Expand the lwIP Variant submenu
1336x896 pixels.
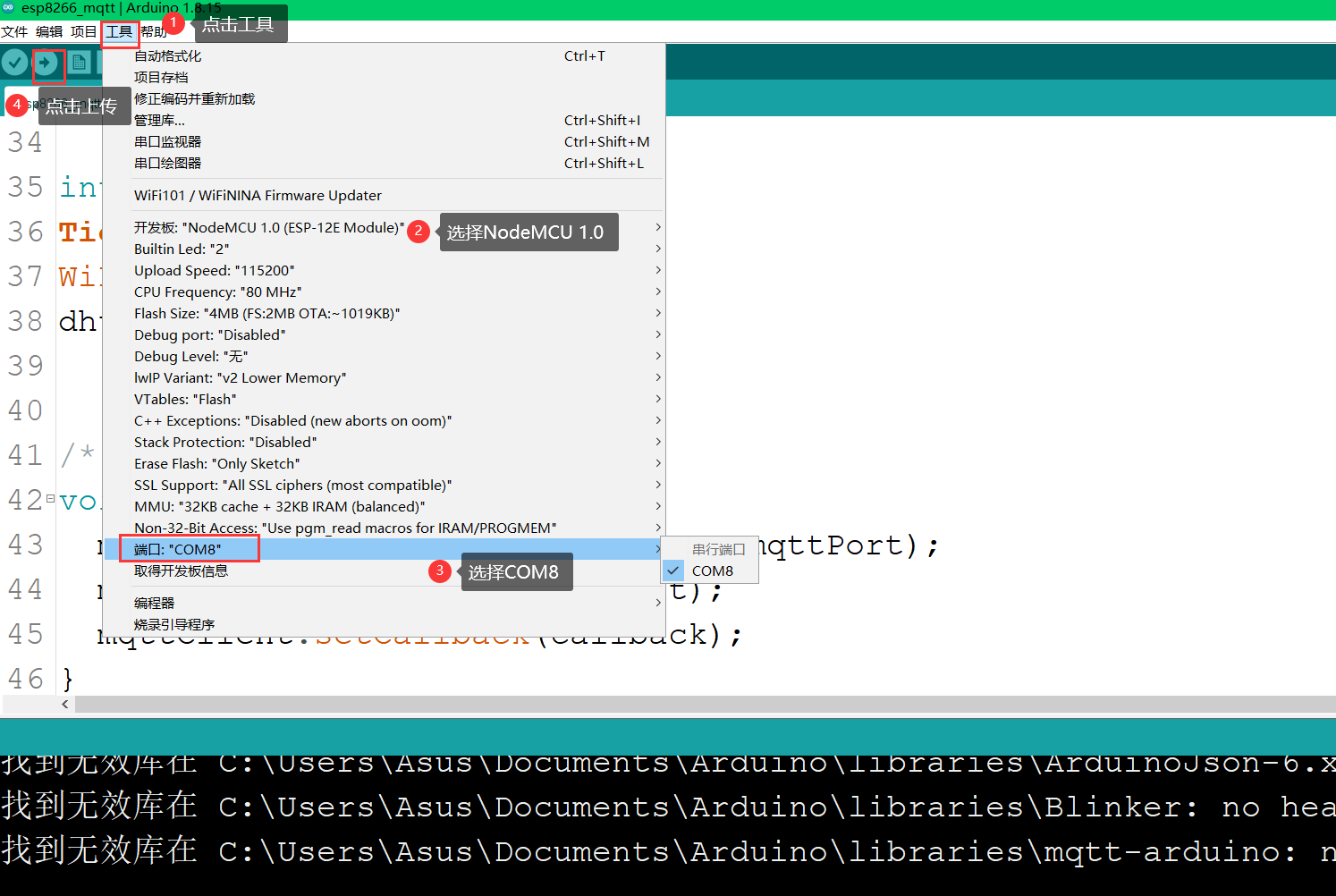(x=385, y=378)
